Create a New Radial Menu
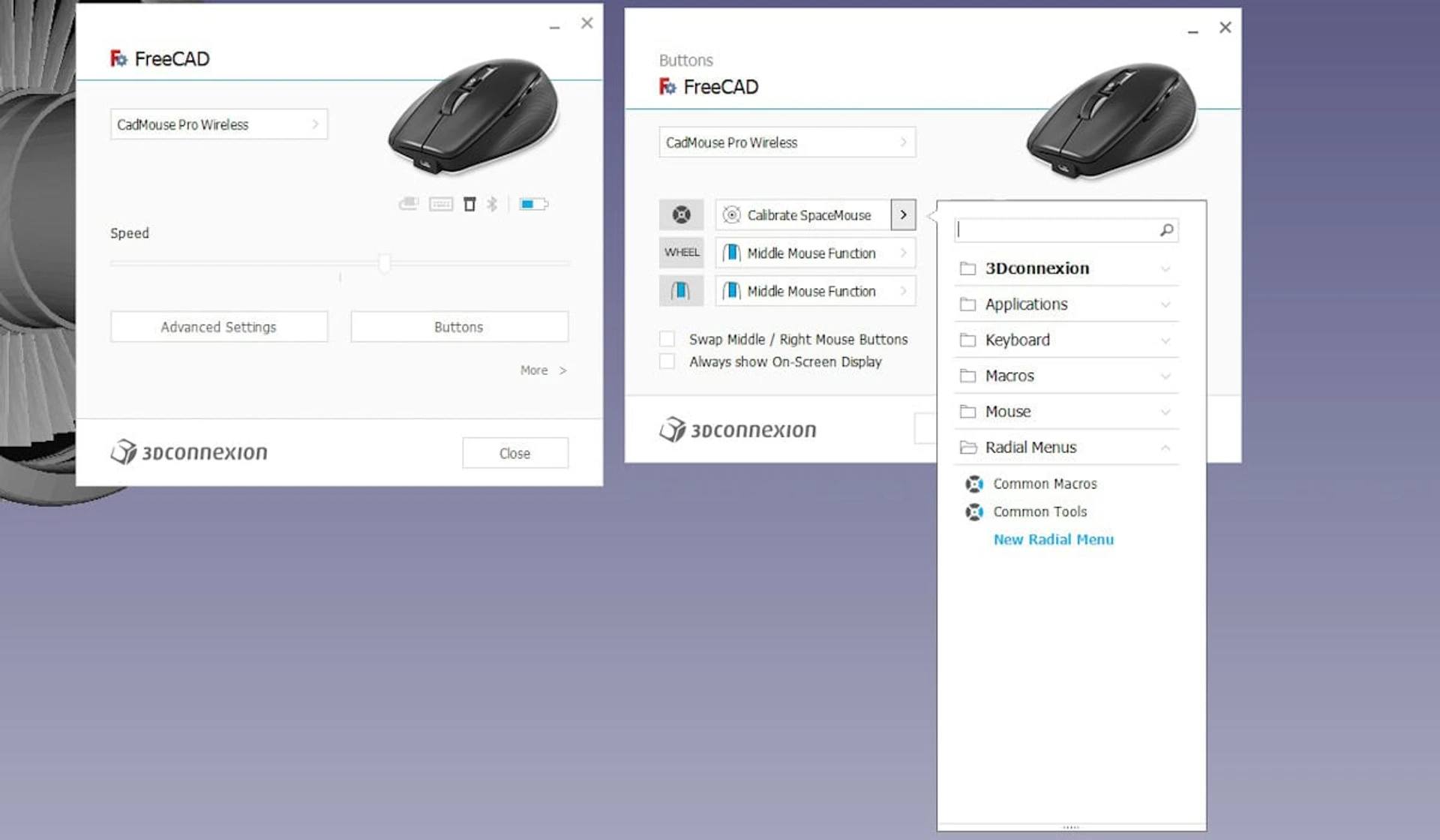1440x840 pixels. (1053, 539)
